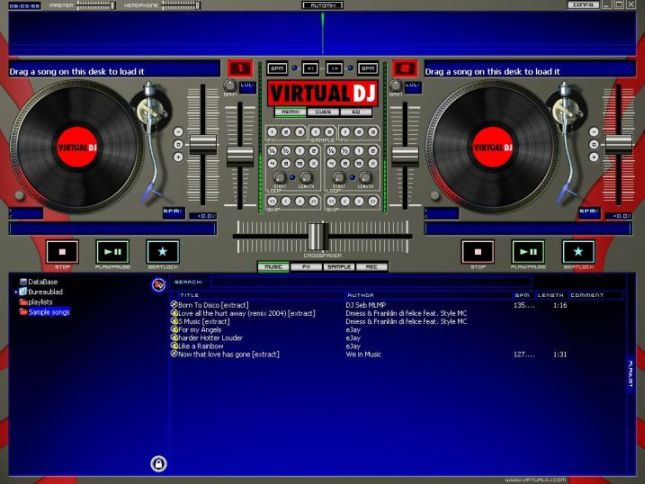
Task: Skip far backward (<<) on left deck
Action: tap(272, 201)
